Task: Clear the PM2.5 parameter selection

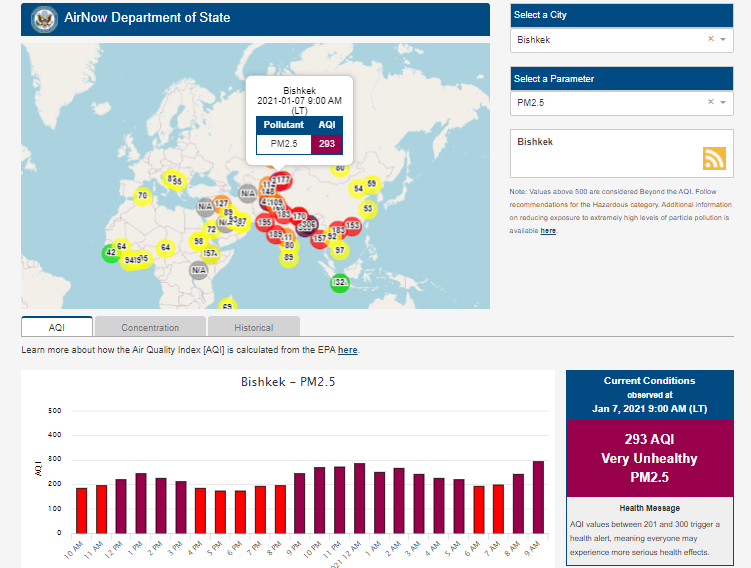Action: point(711,102)
